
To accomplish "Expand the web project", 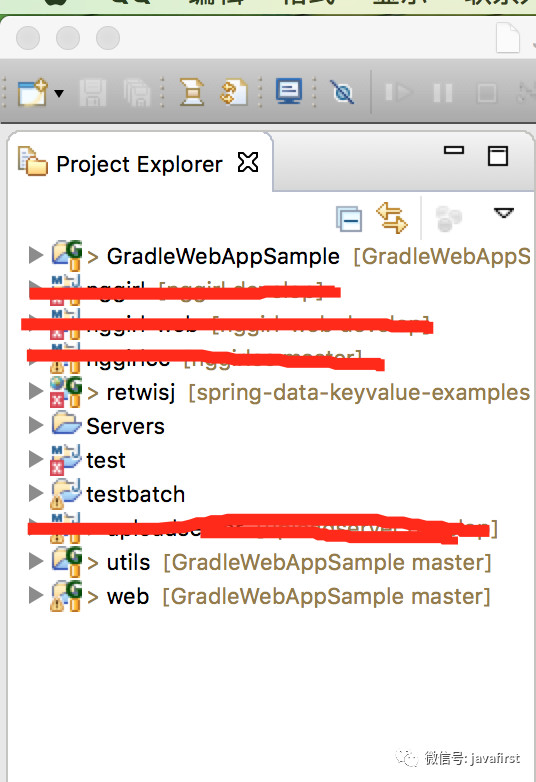I will pyautogui.click(x=35, y=595).
